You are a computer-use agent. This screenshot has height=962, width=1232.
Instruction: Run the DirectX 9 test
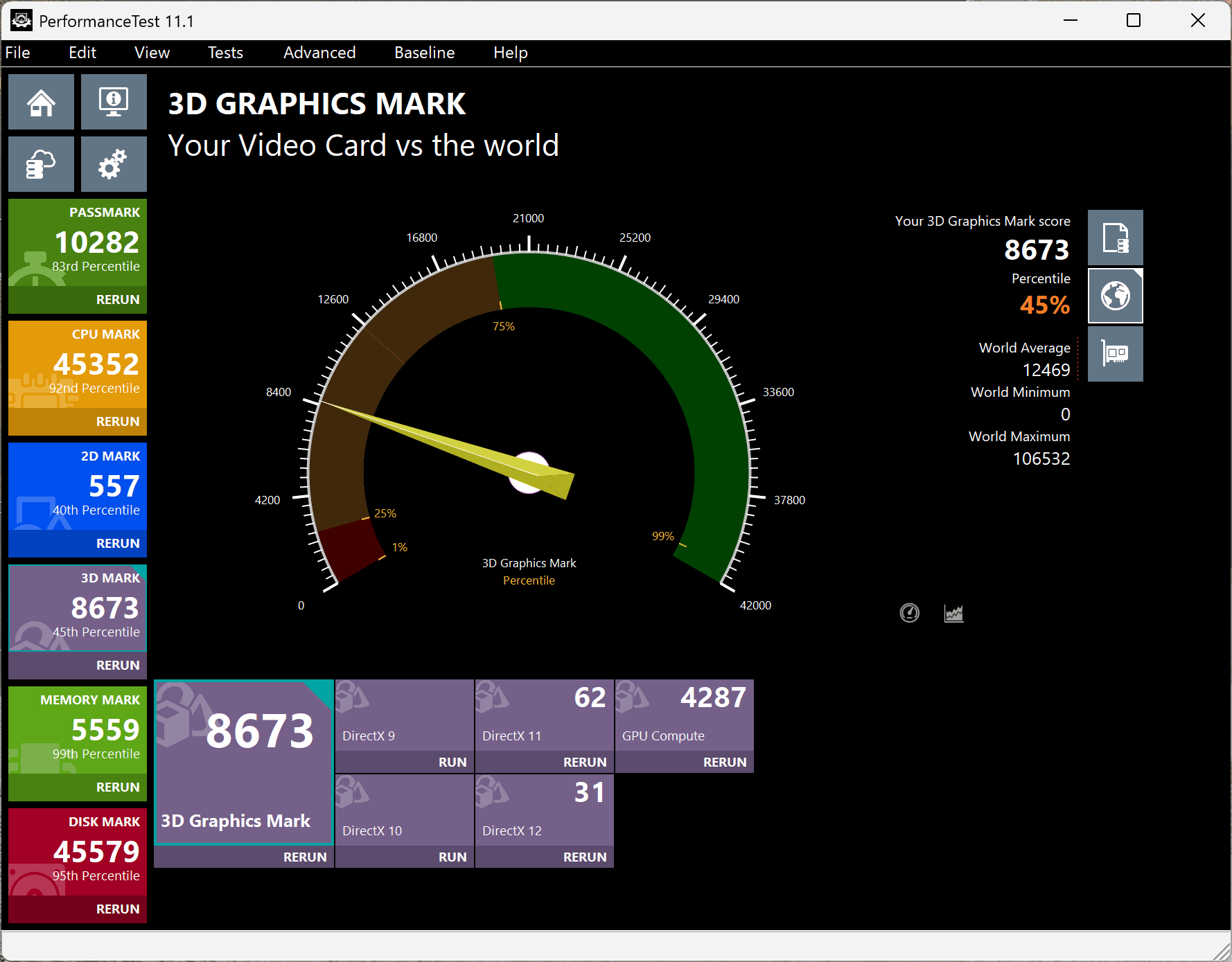coord(452,762)
